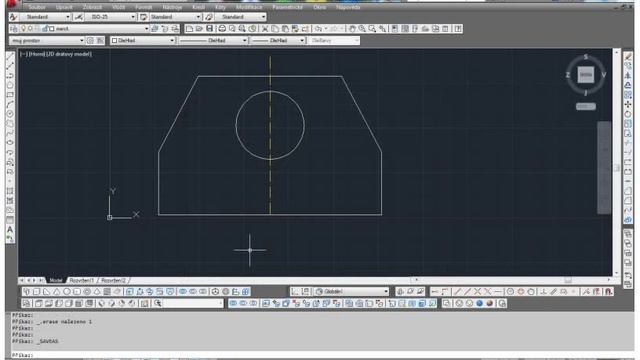Expand the table style Standard dropdown
This screenshot has height=360, width=640.
198,17
